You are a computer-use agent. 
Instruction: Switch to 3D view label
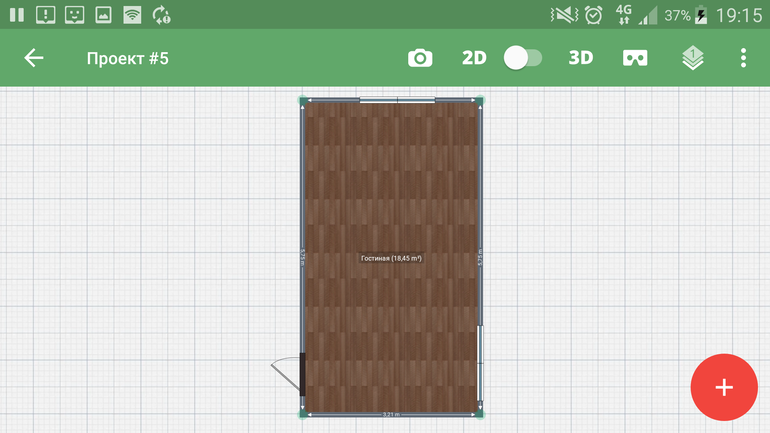pyautogui.click(x=581, y=58)
